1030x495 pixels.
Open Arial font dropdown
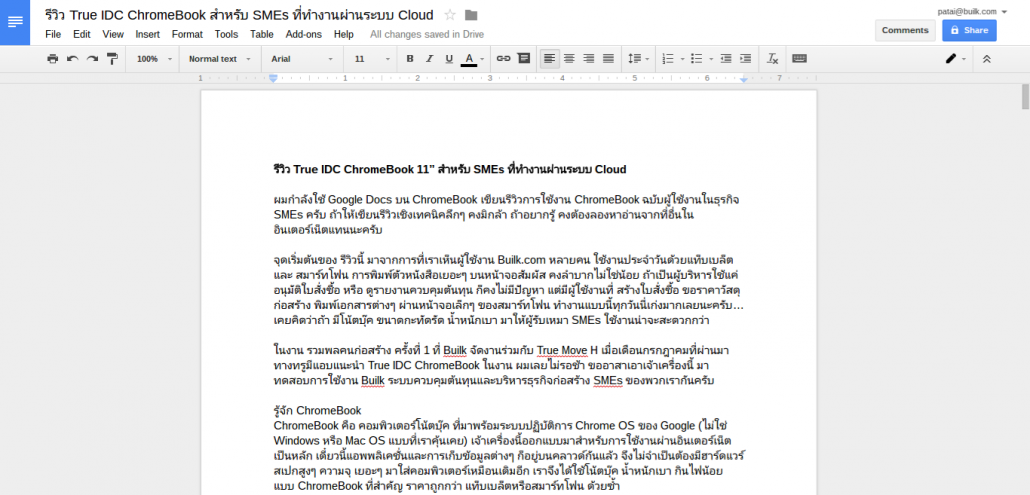point(302,59)
